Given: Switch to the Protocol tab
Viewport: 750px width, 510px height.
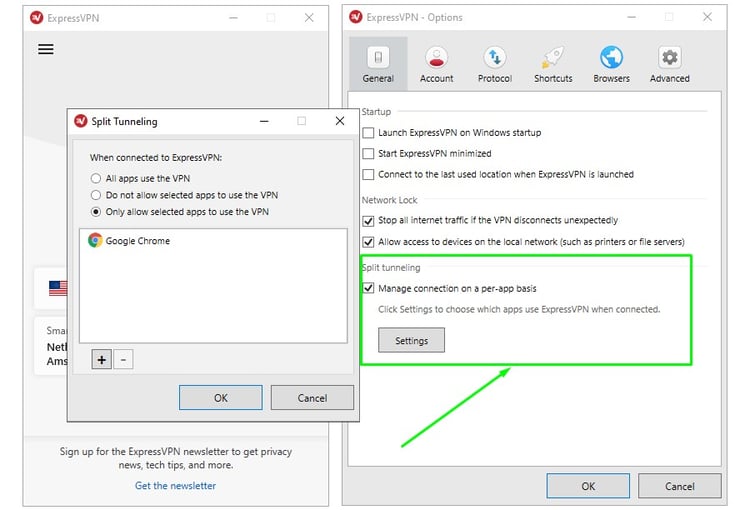Looking at the screenshot, I should click(x=495, y=64).
